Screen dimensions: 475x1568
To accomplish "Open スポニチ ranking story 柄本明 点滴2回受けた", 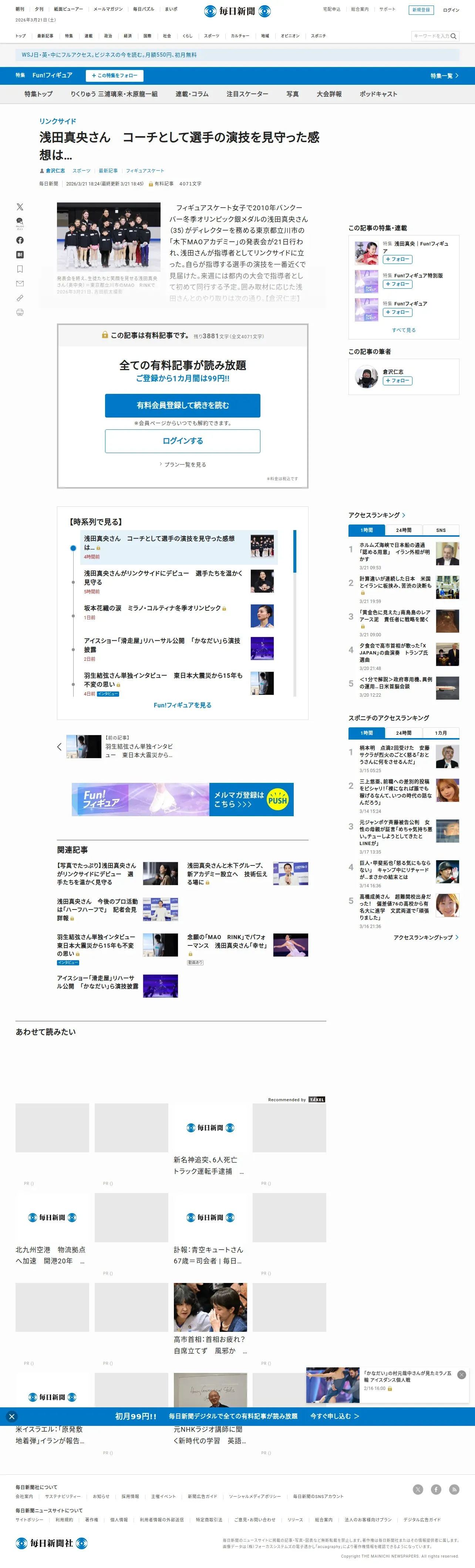I will (x=395, y=755).
